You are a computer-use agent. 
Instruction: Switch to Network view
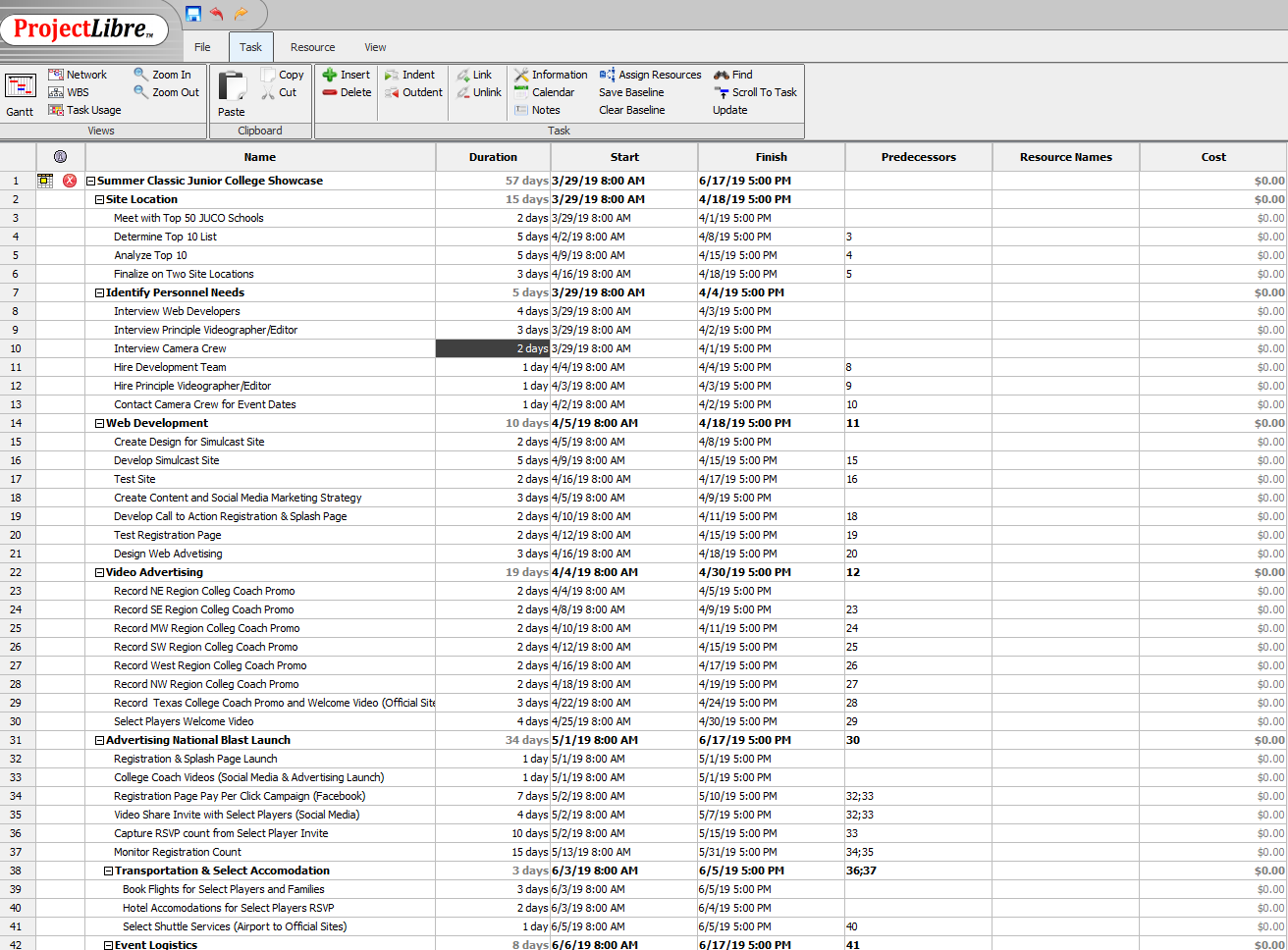(x=78, y=75)
